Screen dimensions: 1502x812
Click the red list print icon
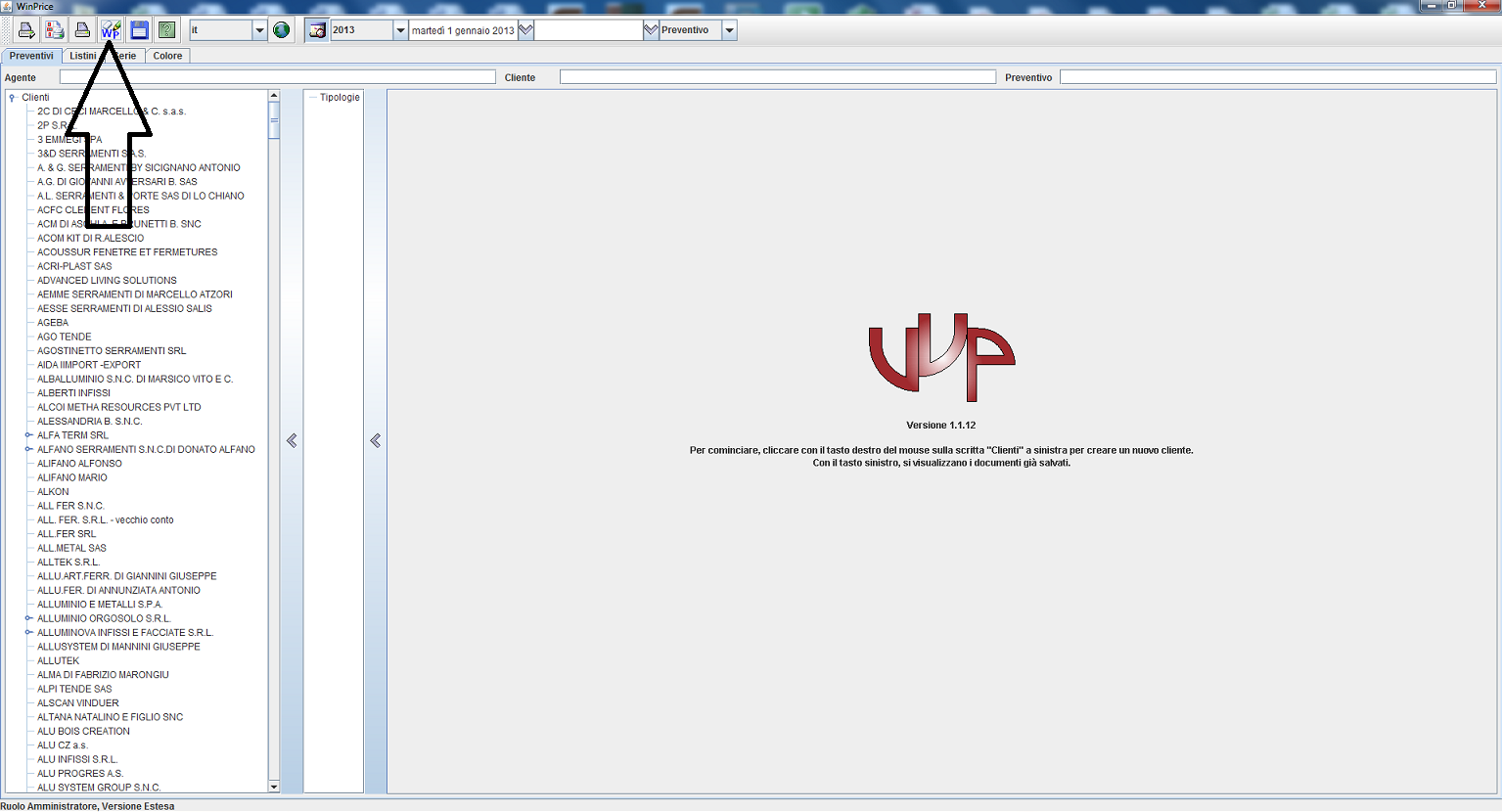pyautogui.click(x=55, y=30)
